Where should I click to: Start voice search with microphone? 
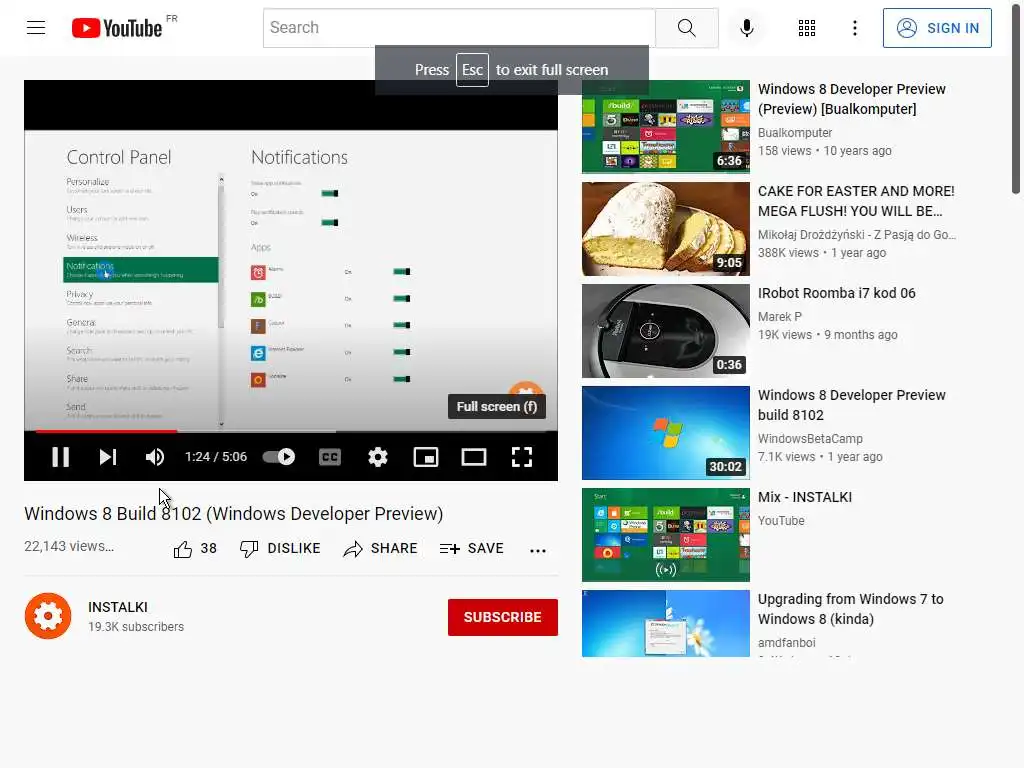pyautogui.click(x=746, y=28)
